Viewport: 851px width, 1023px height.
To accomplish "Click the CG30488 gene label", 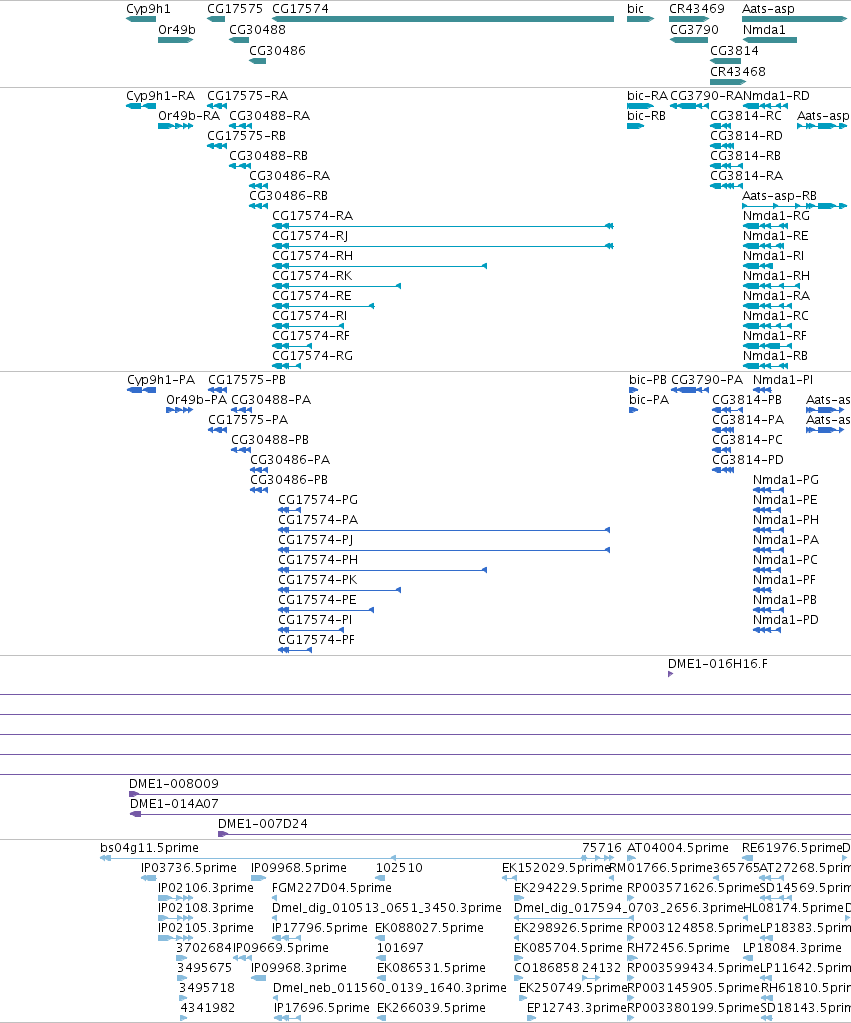I will (257, 29).
